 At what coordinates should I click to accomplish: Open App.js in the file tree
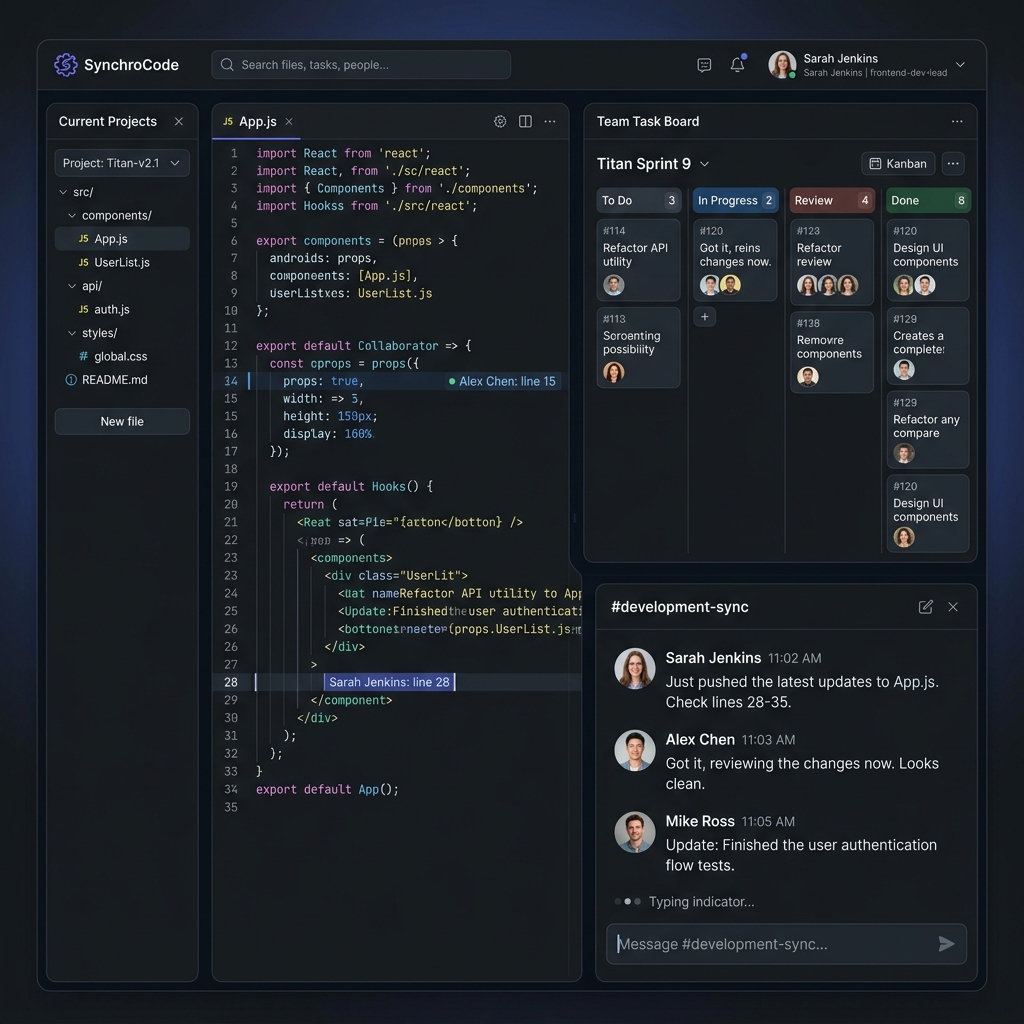click(x=122, y=239)
